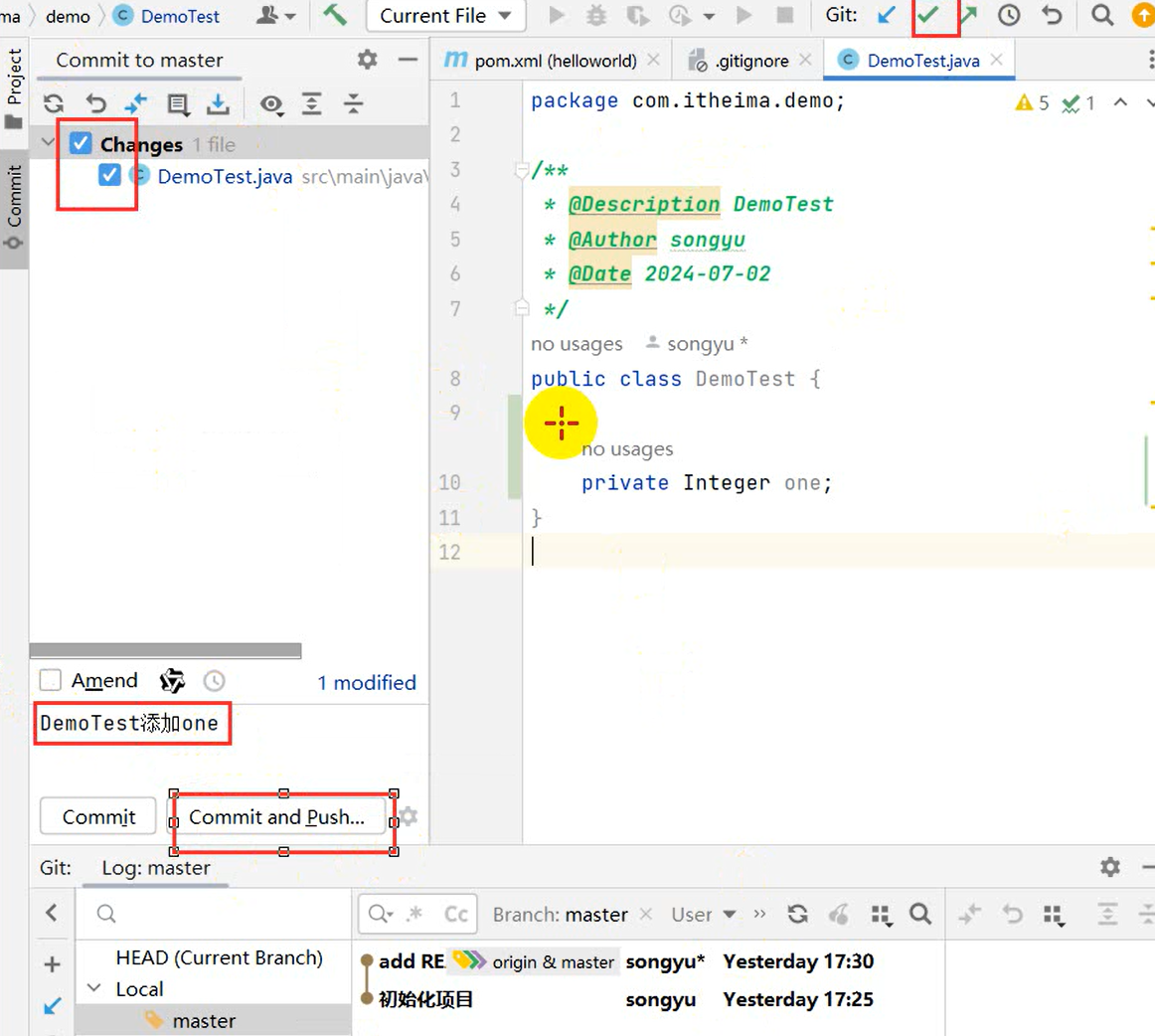Click Git rollback arrow in main toolbar
The width and height of the screenshot is (1155, 1036).
(1053, 16)
